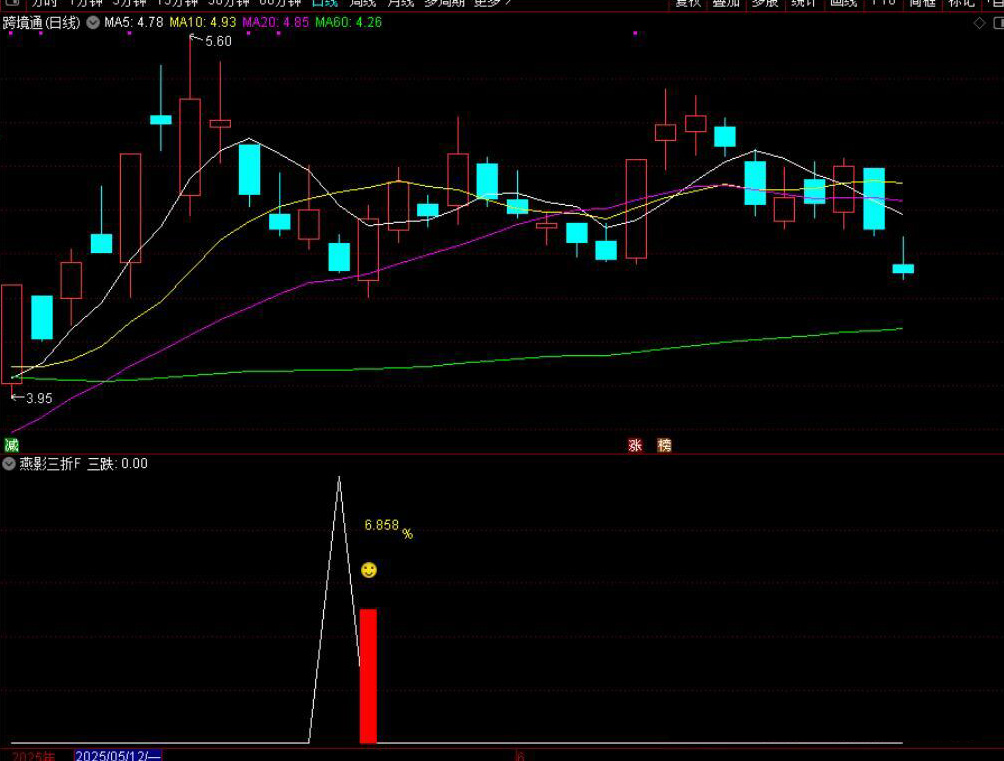This screenshot has width=1004, height=761.
Task: Click the 6.858 % gain label
Action: point(387,526)
